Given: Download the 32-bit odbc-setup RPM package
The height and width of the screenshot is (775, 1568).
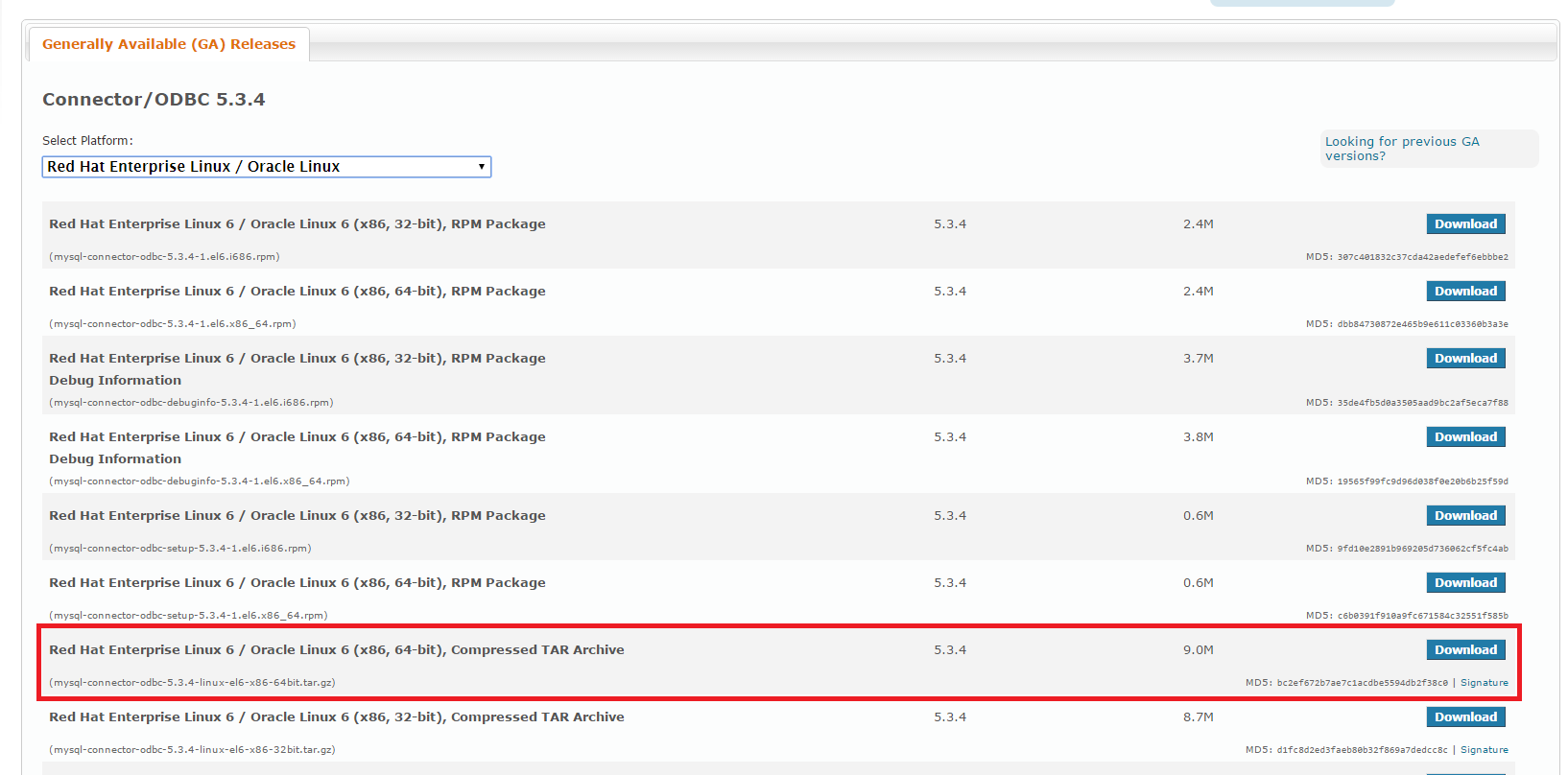Looking at the screenshot, I should click(1465, 516).
